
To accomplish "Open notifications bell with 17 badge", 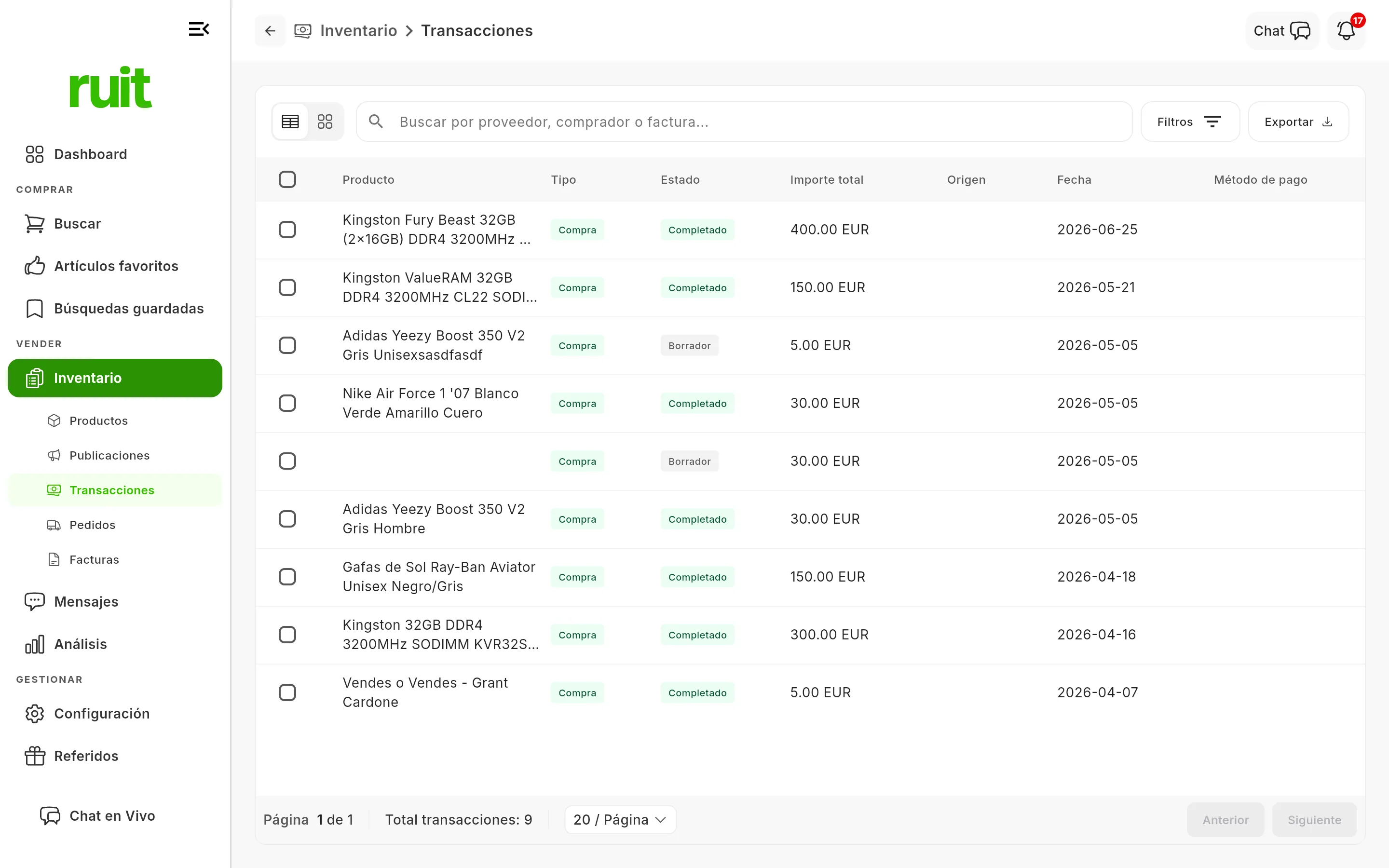I will tap(1347, 30).
